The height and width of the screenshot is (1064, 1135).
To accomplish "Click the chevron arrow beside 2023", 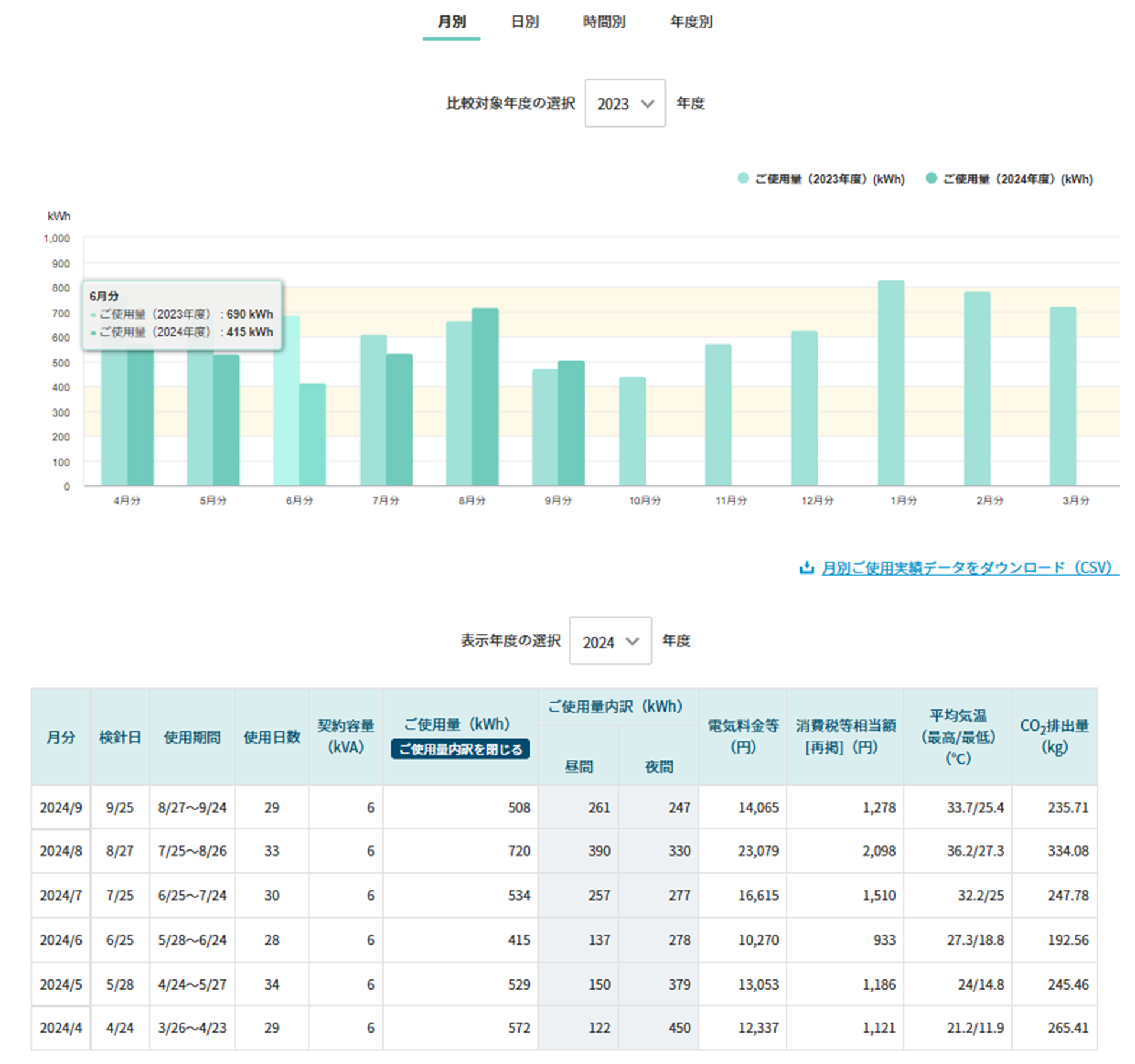I will [647, 104].
